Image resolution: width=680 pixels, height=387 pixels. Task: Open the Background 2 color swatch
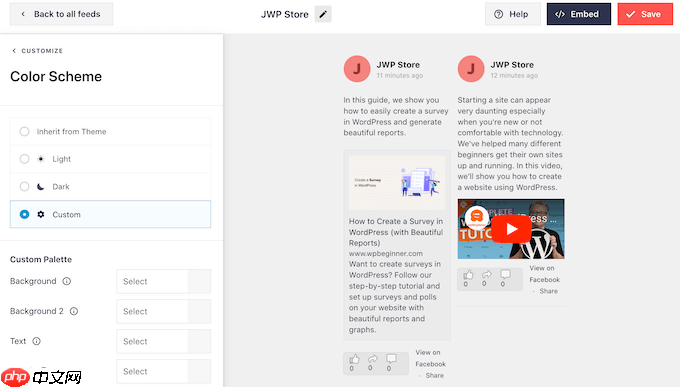coord(199,311)
